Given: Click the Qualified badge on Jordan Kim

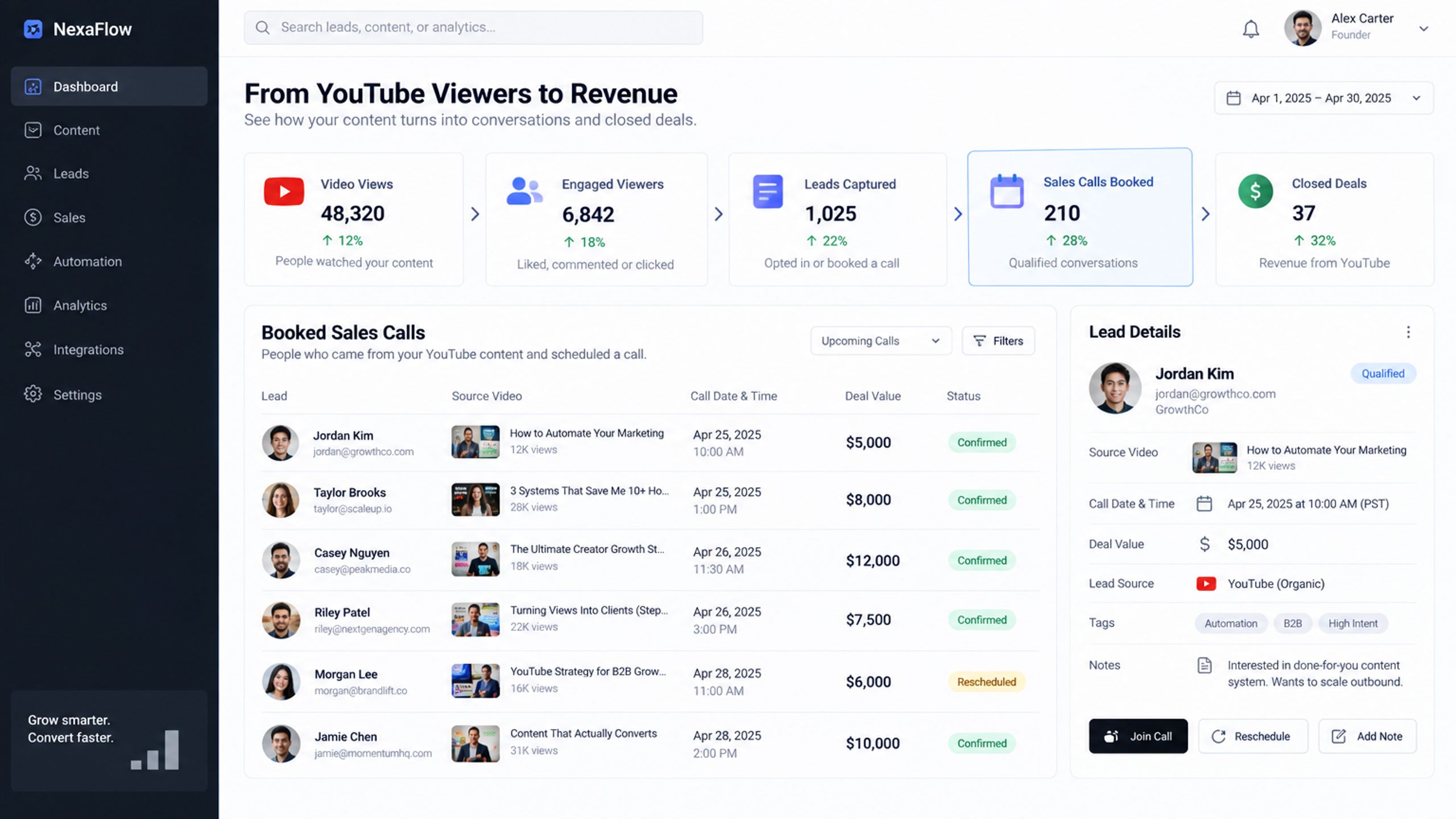Looking at the screenshot, I should click(1383, 374).
